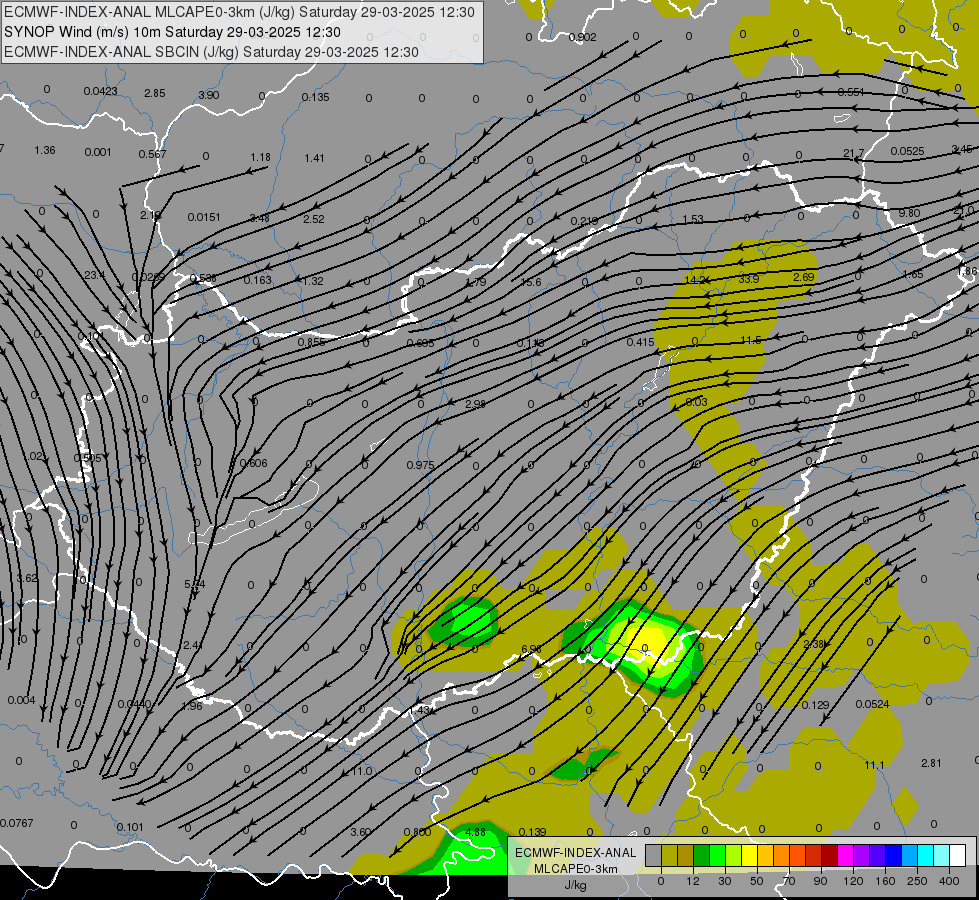Screen dimensions: 979x900
Task: Click the map value 0.139
Action: tap(532, 832)
